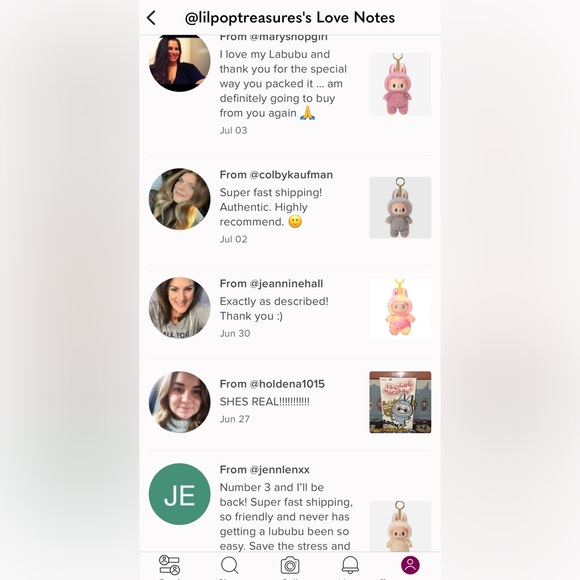The width and height of the screenshot is (580, 580).
Task: Open the Search magnifier tab
Action: click(230, 565)
